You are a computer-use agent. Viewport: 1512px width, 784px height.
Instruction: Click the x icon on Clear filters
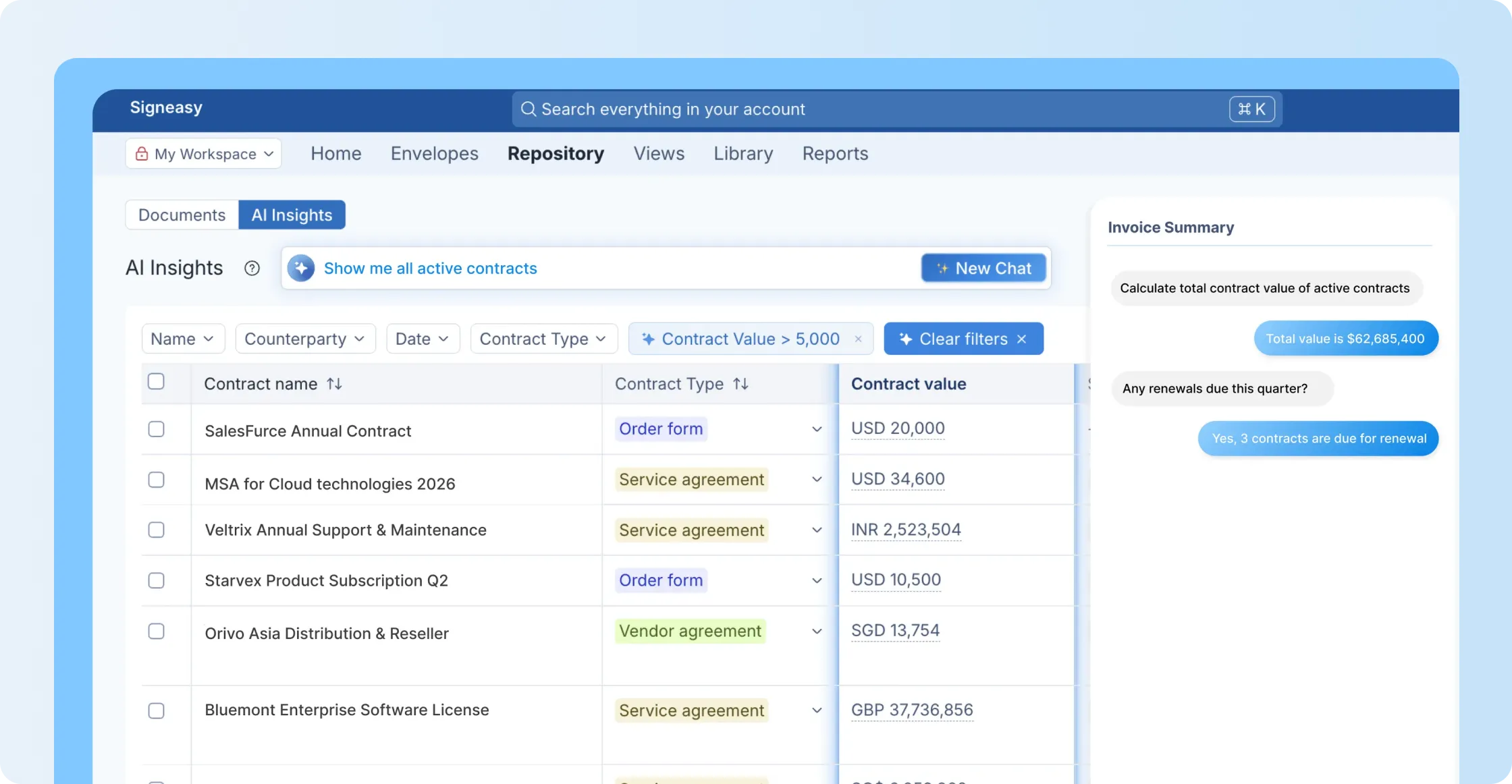(1022, 339)
